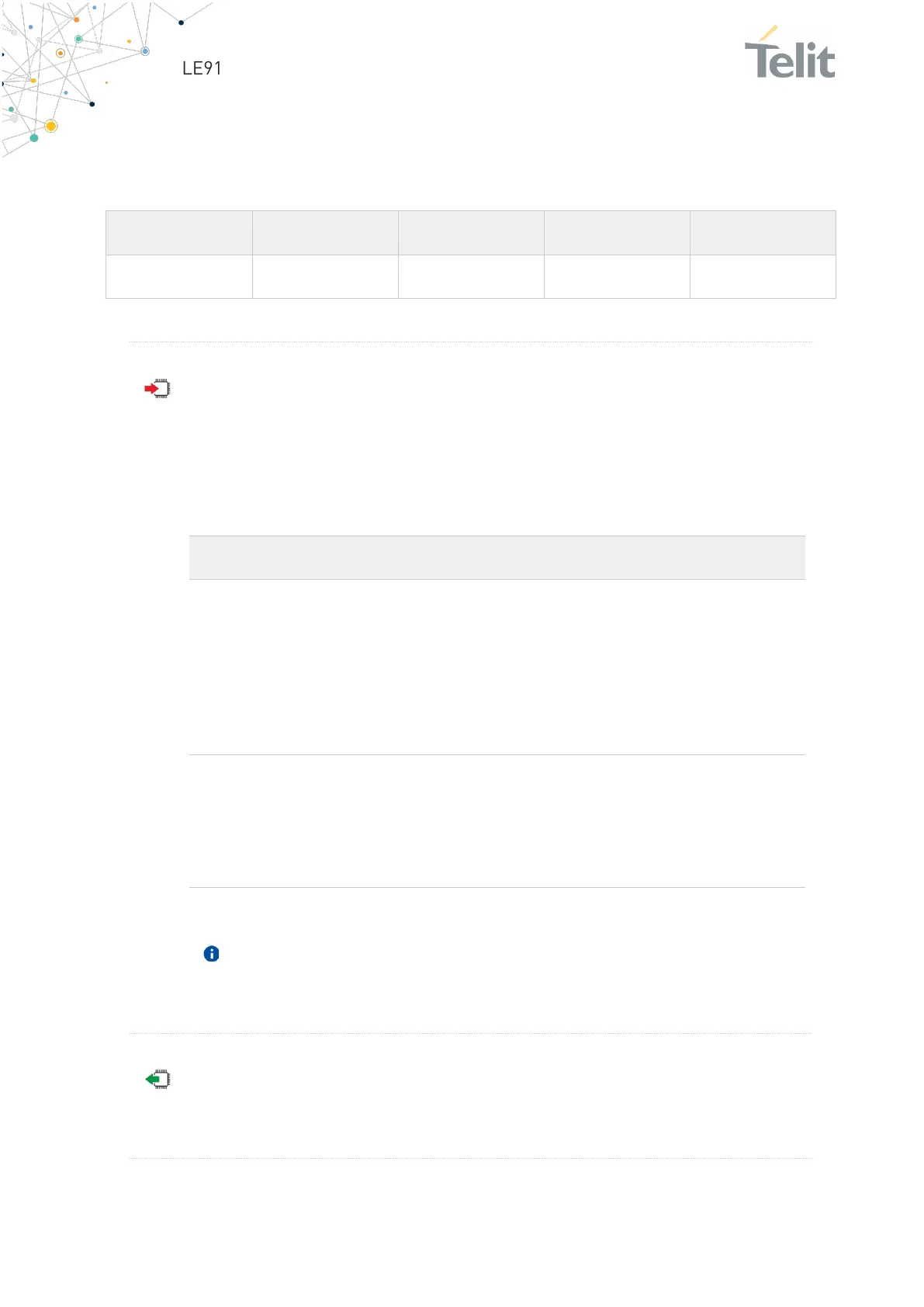Viewport: 924px width, 1307px height.
Task: Click the fourth grey header cell of top table
Action: coord(617,233)
